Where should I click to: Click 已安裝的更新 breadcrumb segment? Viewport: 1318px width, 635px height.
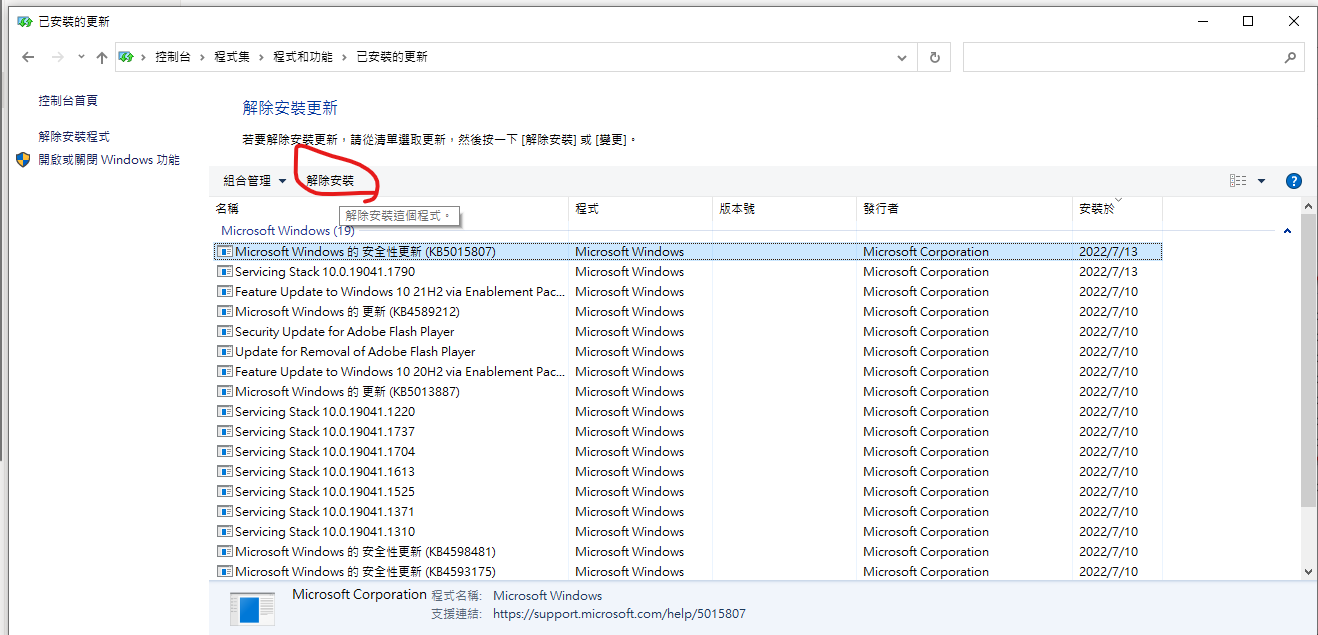(x=392, y=58)
